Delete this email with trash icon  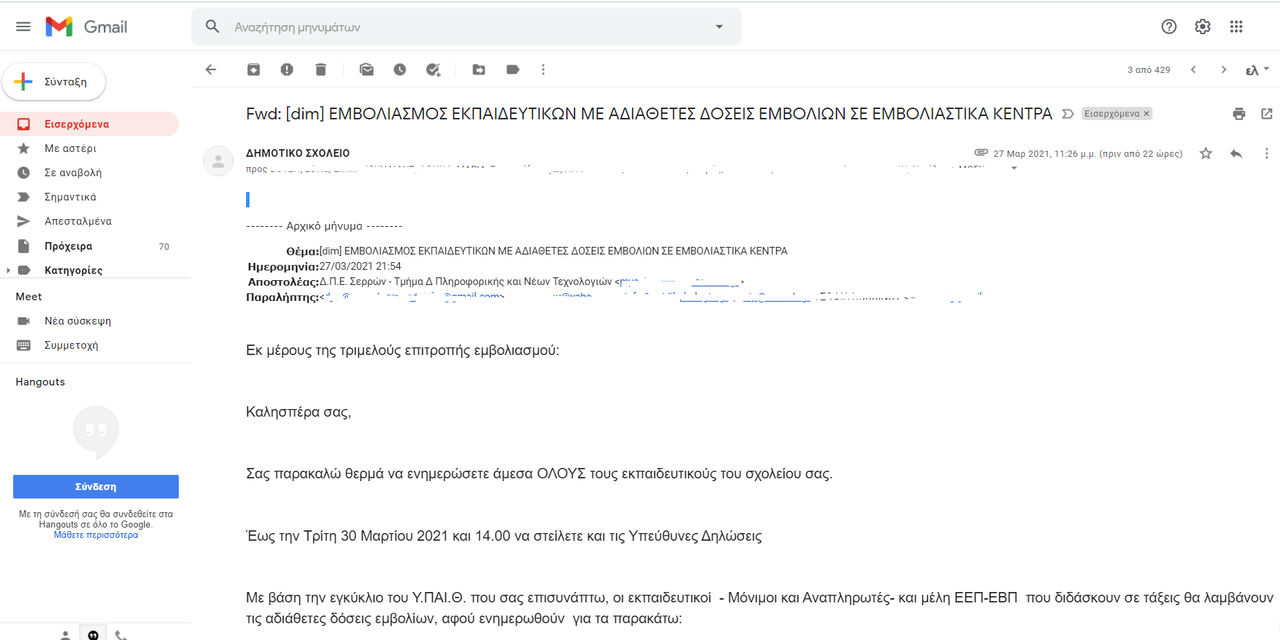(x=320, y=70)
